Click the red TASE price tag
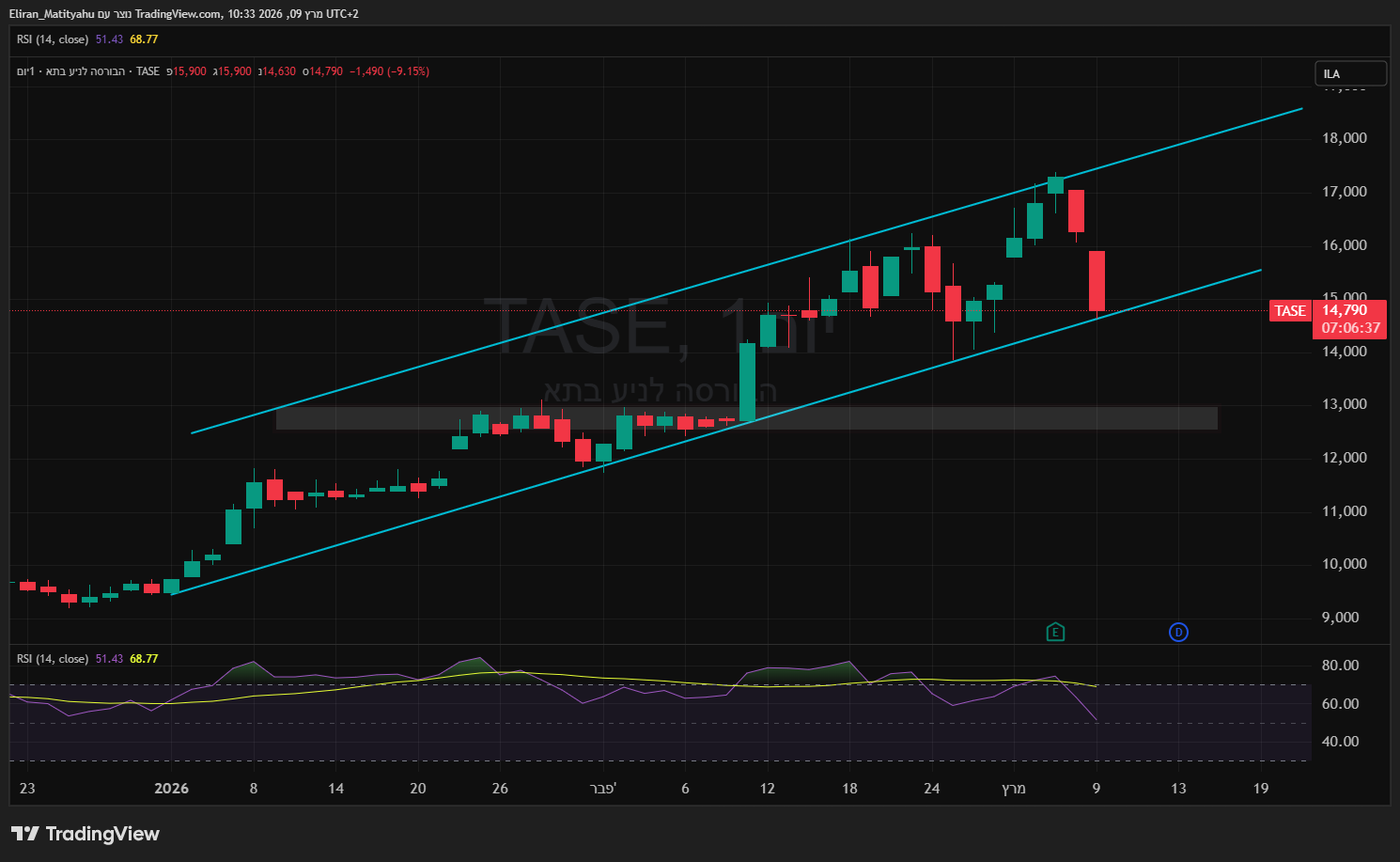The width and height of the screenshot is (1400, 862). [1290, 311]
